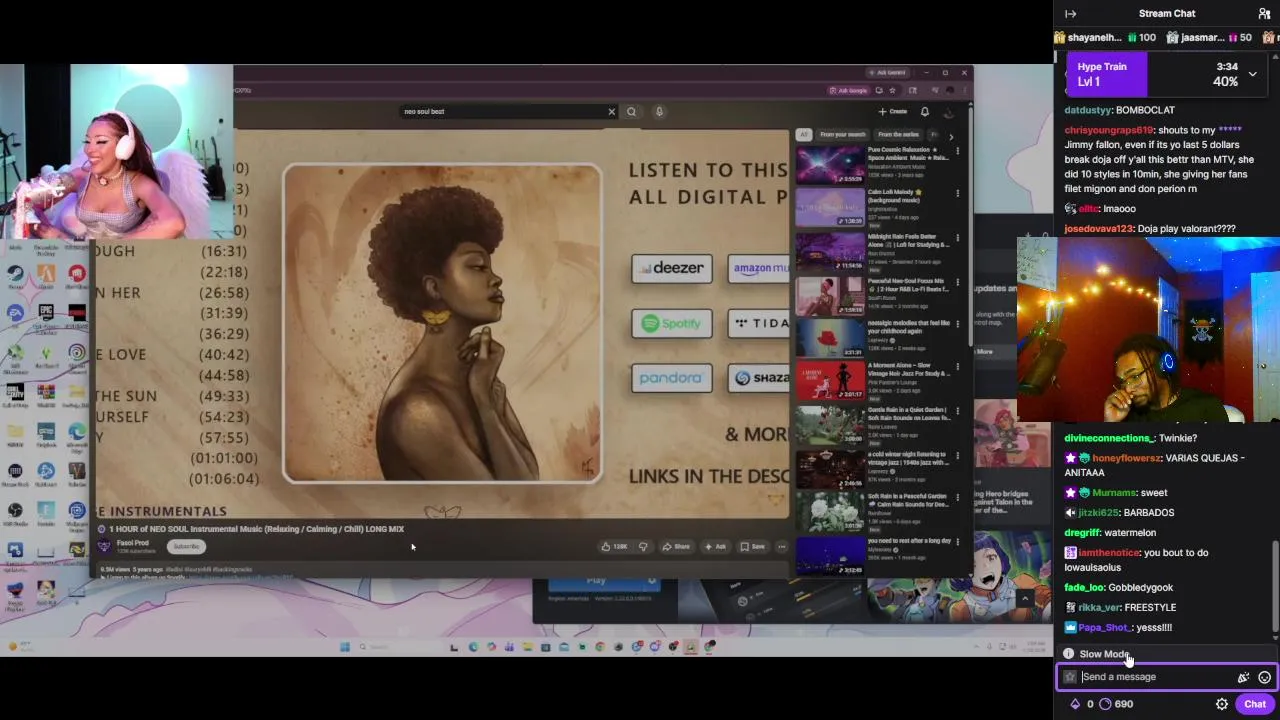Click YouTube voice search microphone icon
The width and height of the screenshot is (1280, 720).
pos(659,112)
